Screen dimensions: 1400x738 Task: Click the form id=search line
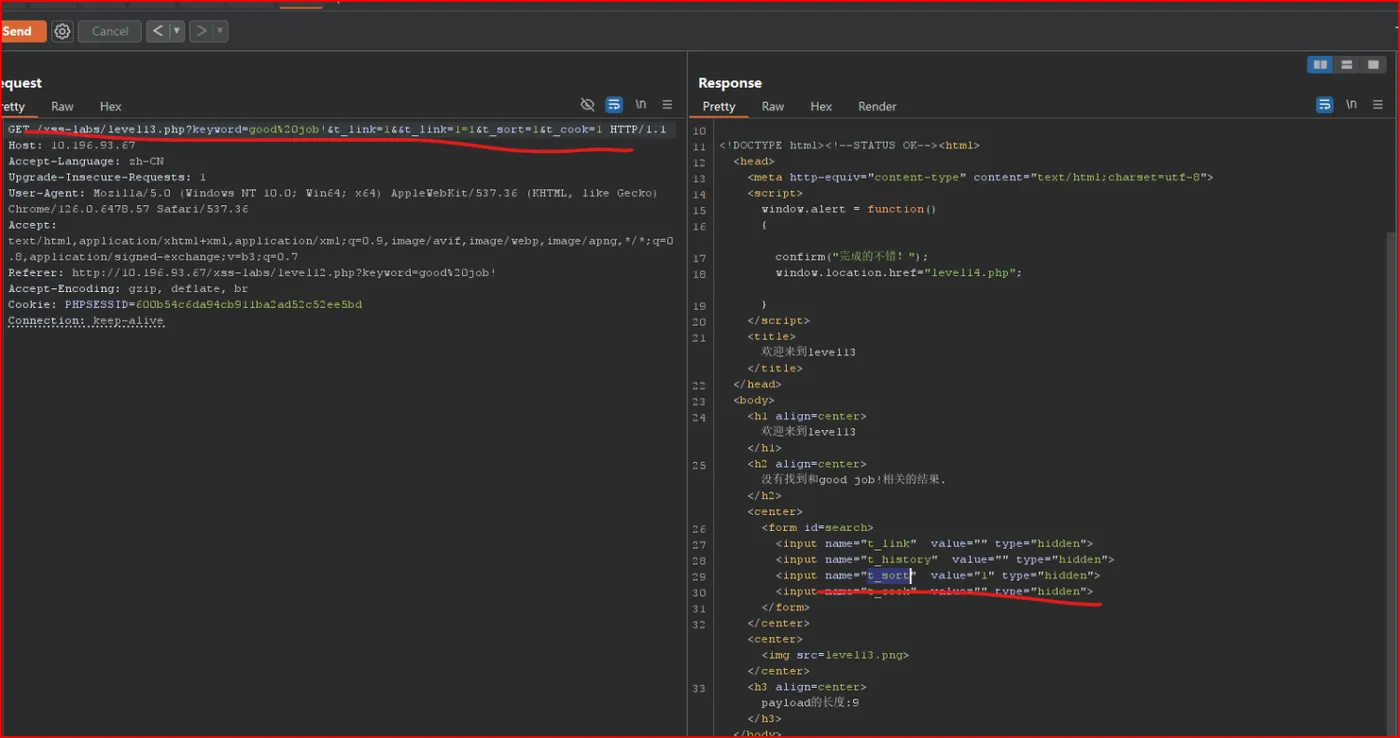817,527
